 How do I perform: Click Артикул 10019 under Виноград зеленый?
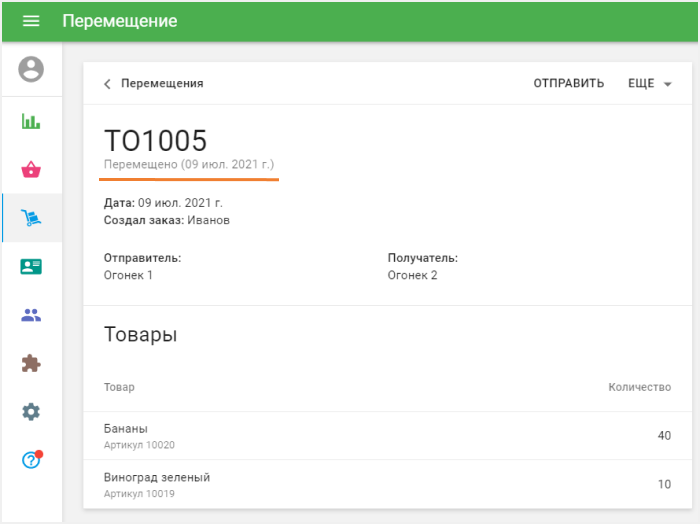pyautogui.click(x=139, y=494)
